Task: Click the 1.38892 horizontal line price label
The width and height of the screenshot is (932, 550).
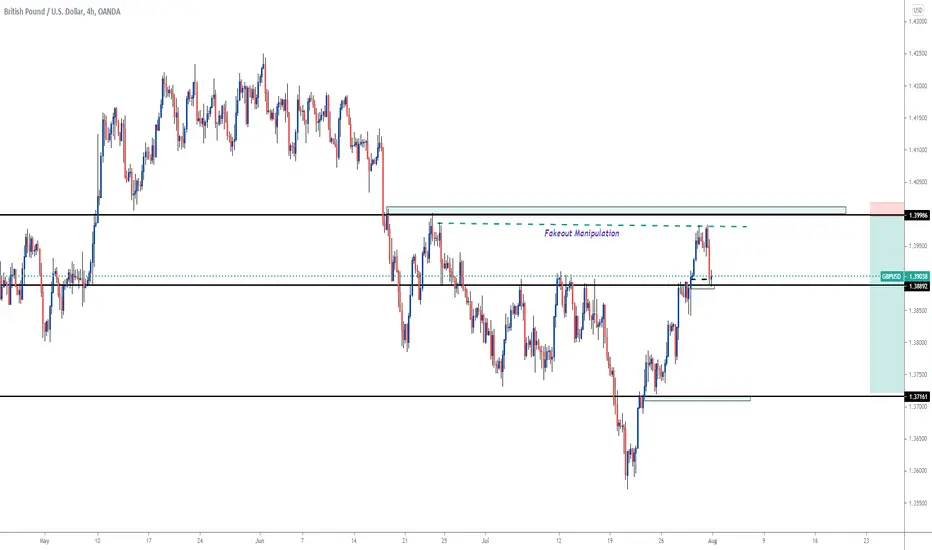Action: (918, 286)
